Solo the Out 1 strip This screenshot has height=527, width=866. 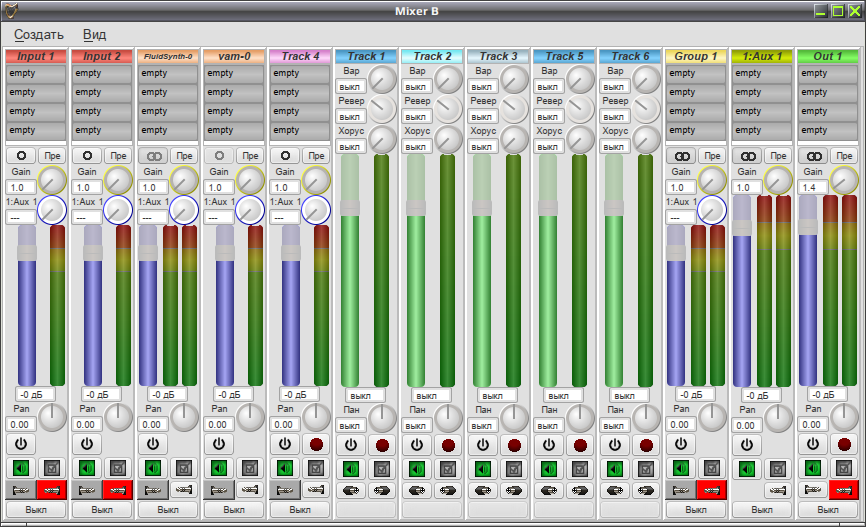(844, 468)
